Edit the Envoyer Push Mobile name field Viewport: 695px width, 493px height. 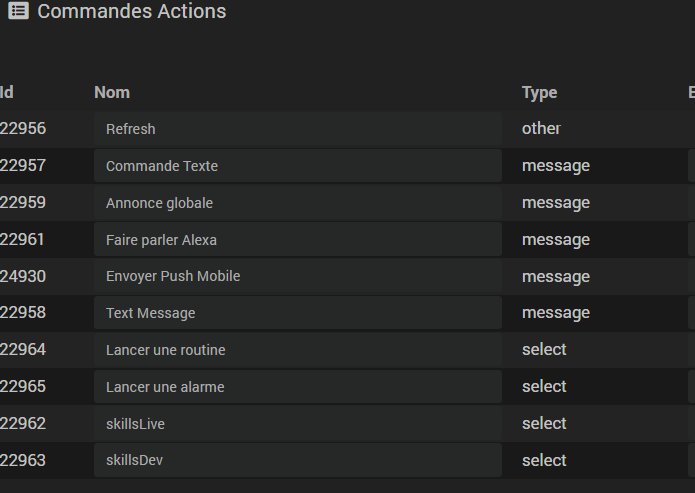297,276
